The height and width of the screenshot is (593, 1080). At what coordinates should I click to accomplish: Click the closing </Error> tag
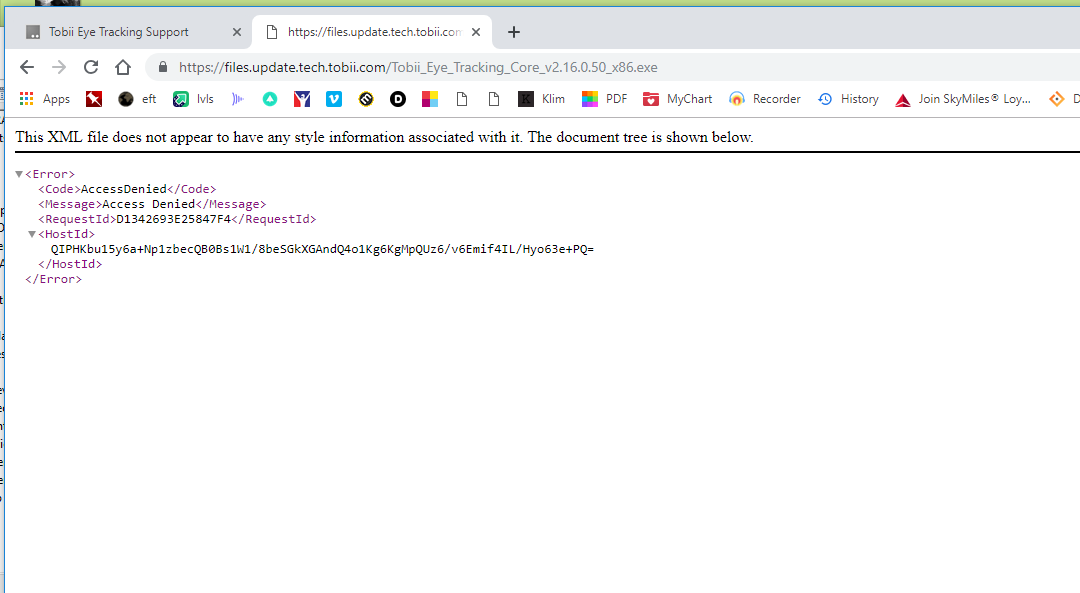(x=54, y=280)
